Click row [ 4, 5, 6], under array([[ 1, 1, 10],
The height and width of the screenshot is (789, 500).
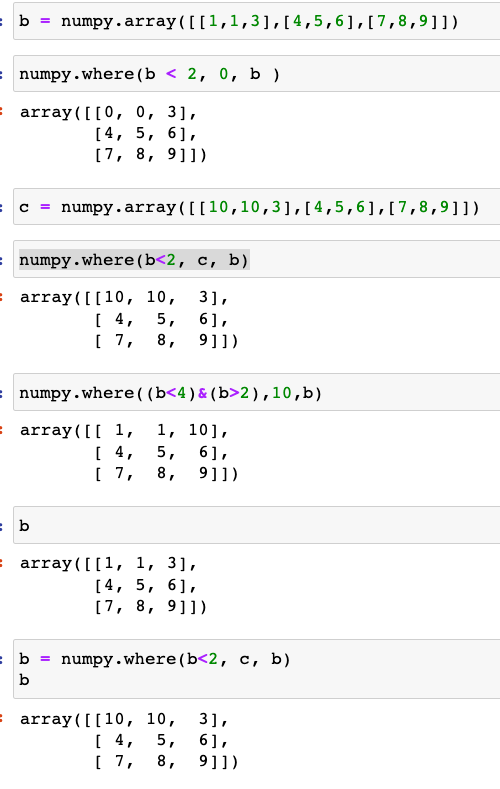(161, 452)
